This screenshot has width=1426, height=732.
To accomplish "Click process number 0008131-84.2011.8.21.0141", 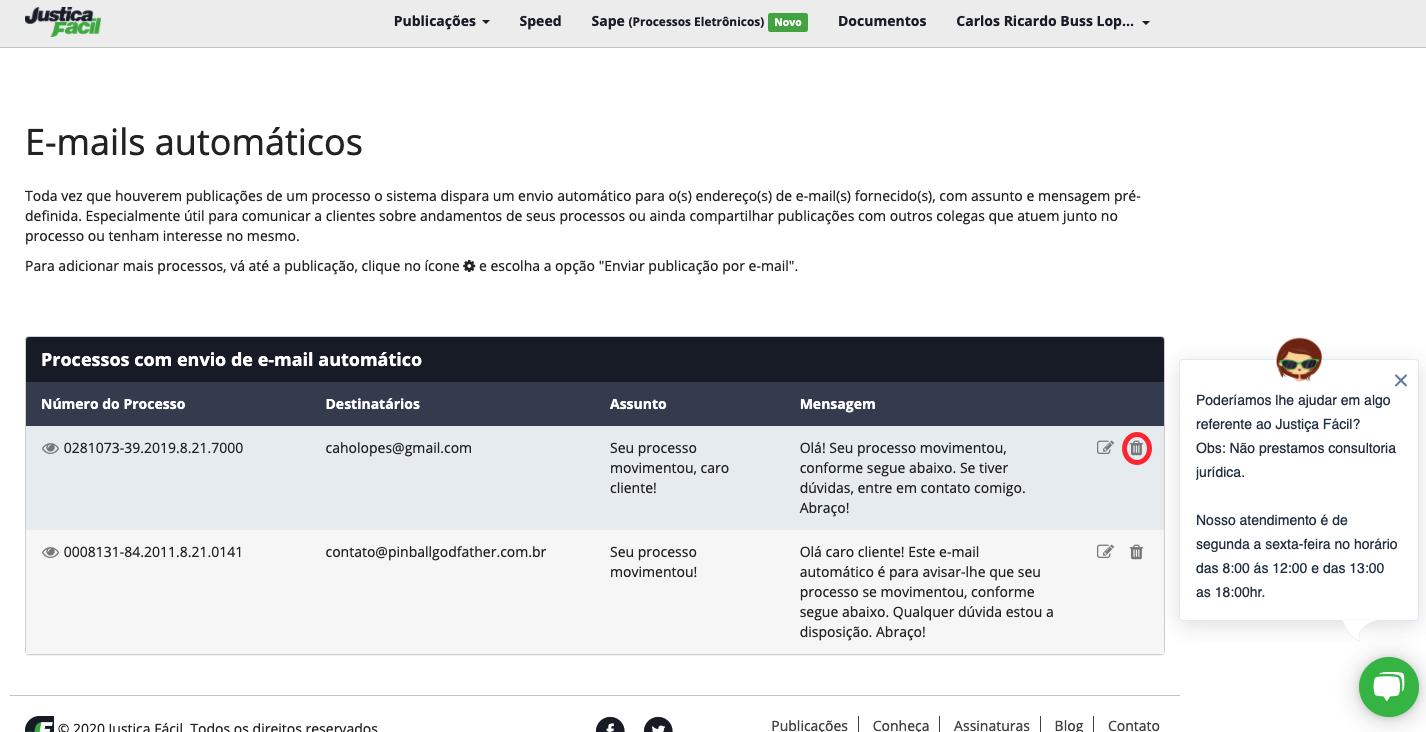I will point(153,552).
